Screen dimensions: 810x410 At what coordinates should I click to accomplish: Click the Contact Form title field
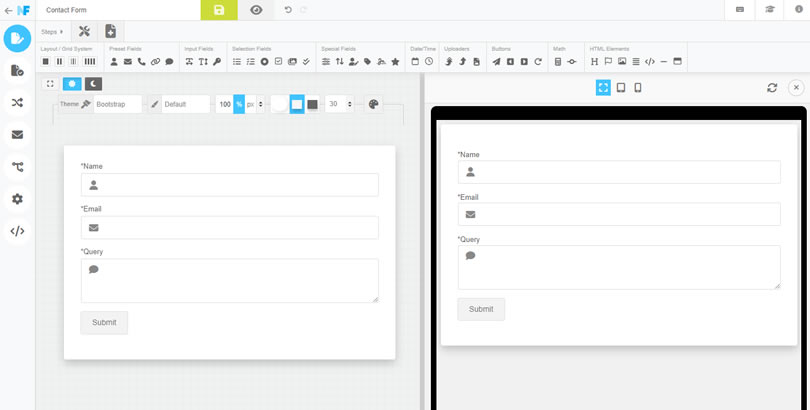click(x=118, y=10)
